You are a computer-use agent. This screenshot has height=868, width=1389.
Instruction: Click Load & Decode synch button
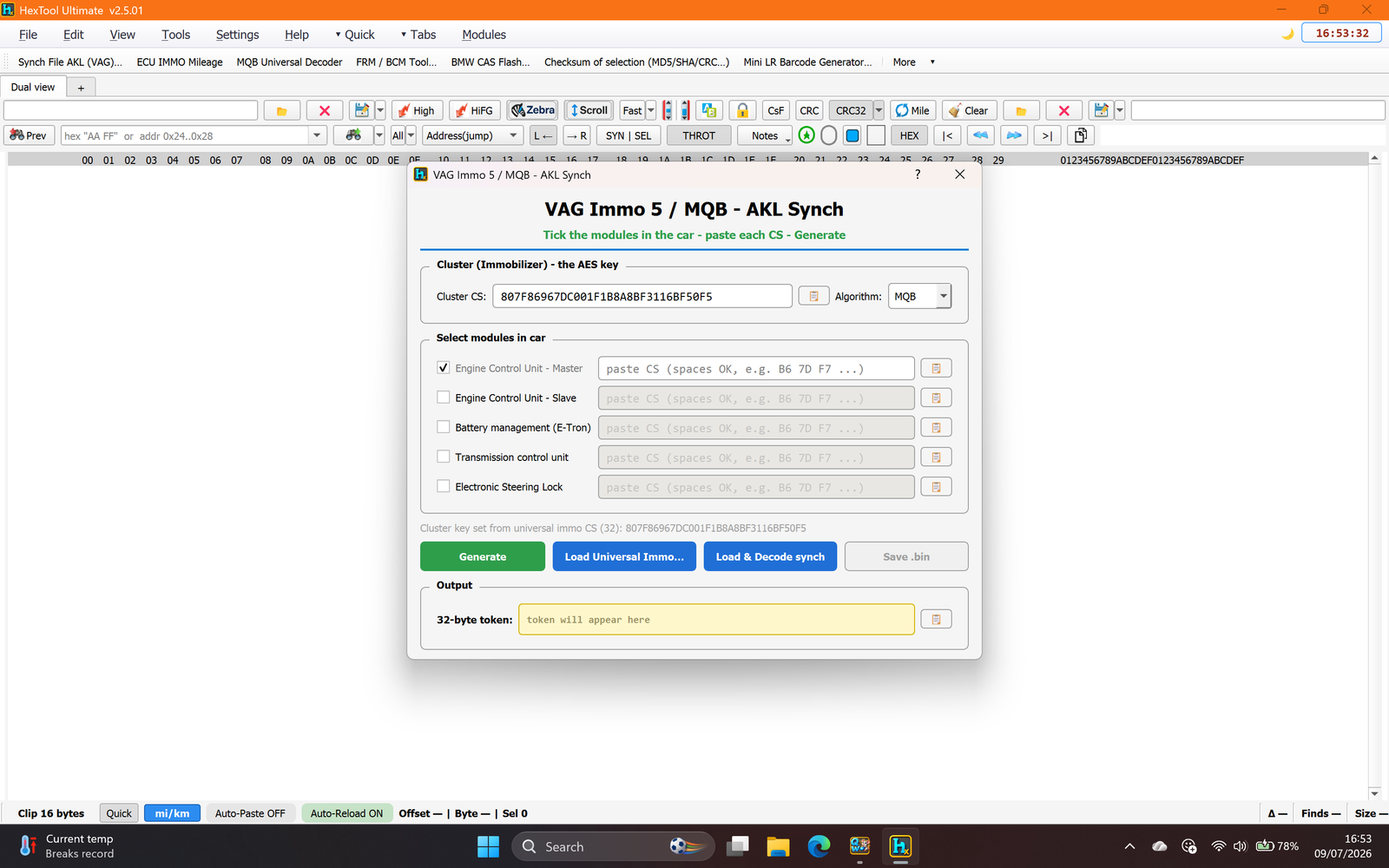coord(770,556)
